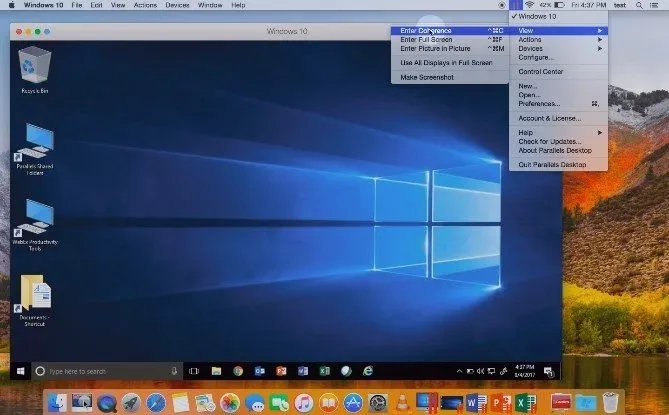Click Mac menu bar clock Fri 4:37 PM
669x415 pixels.
(x=589, y=5)
